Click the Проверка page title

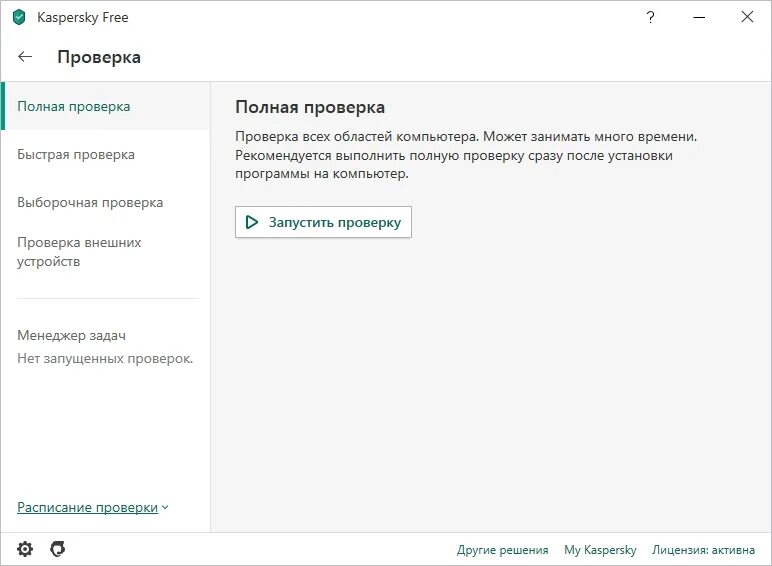pos(99,57)
